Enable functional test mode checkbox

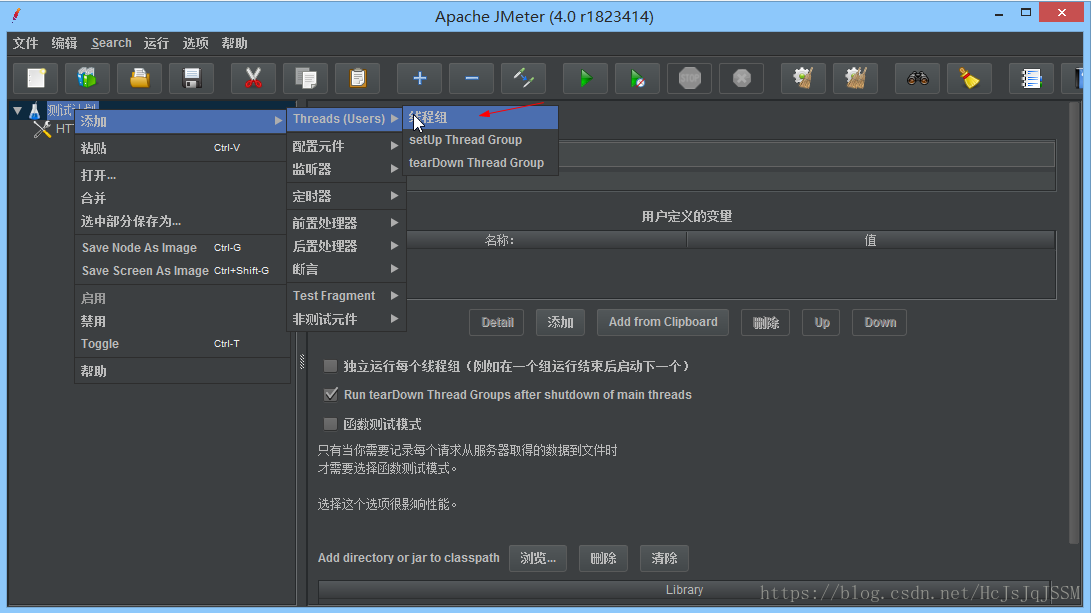tap(331, 424)
